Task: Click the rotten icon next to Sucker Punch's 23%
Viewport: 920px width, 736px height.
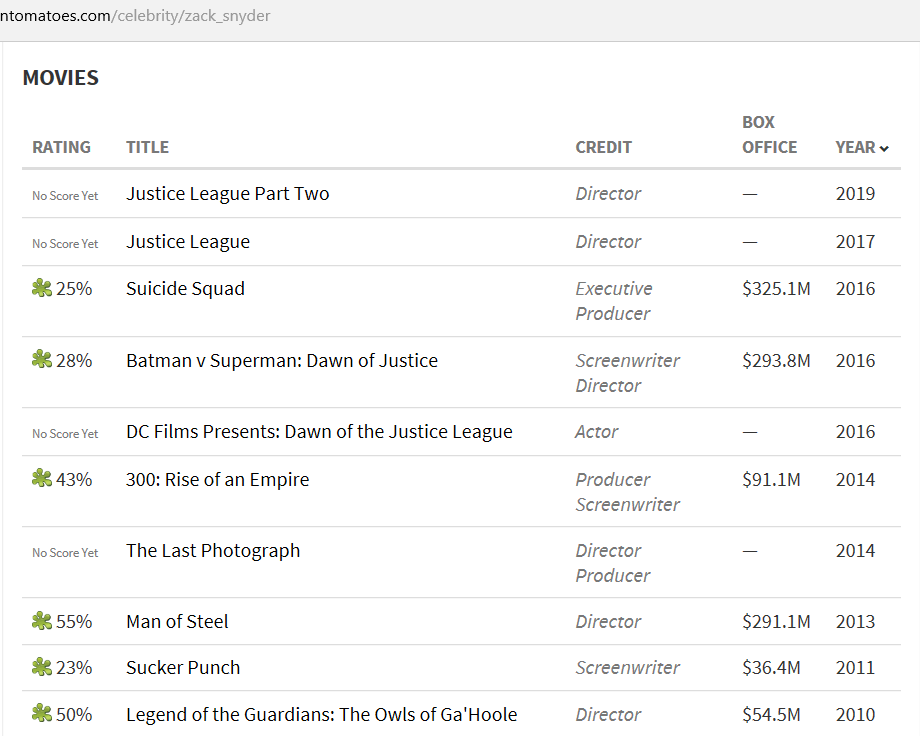Action: [x=42, y=667]
